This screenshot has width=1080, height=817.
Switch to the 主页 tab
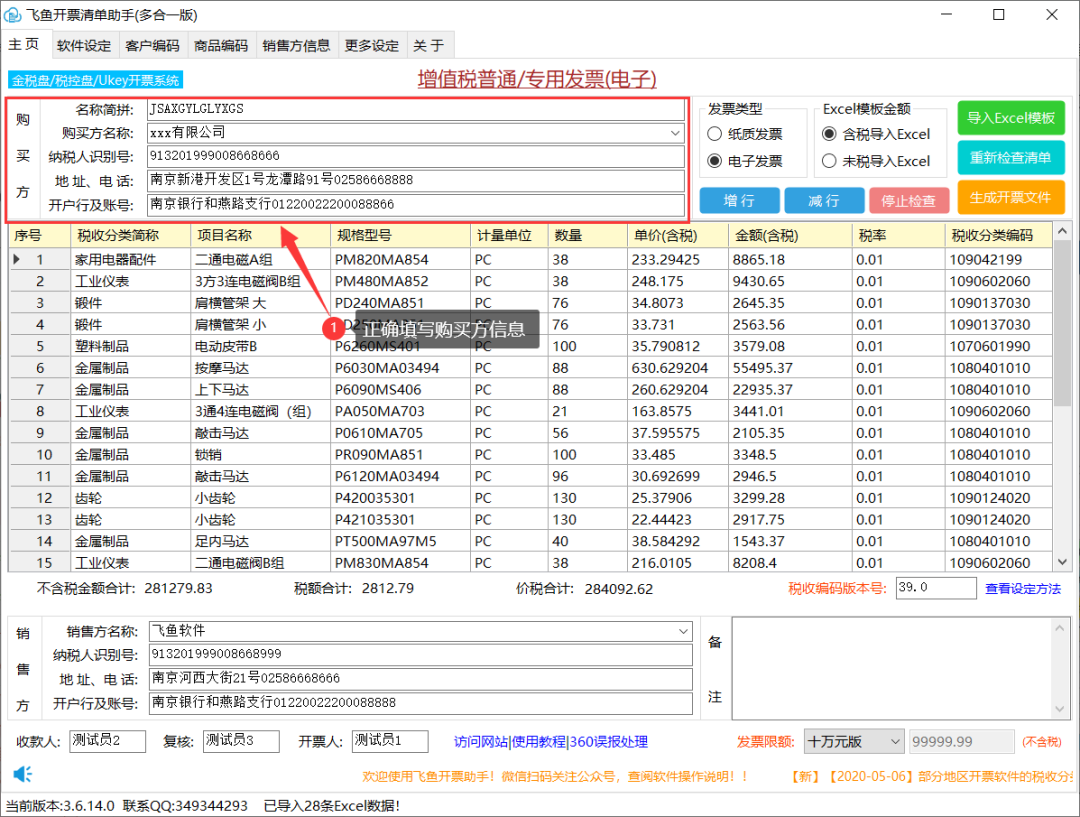pos(25,44)
